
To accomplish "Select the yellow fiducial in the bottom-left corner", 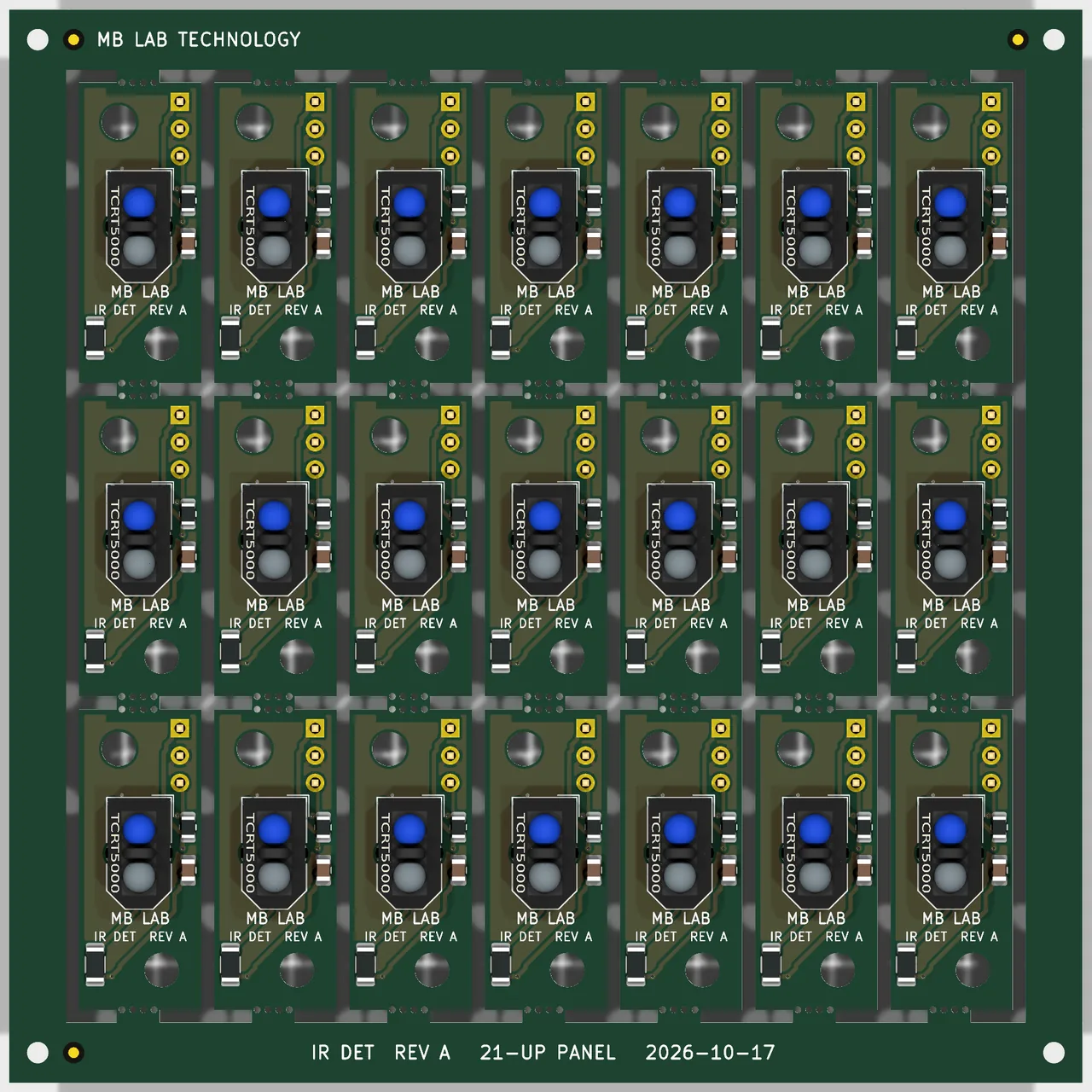I will 74,1053.
